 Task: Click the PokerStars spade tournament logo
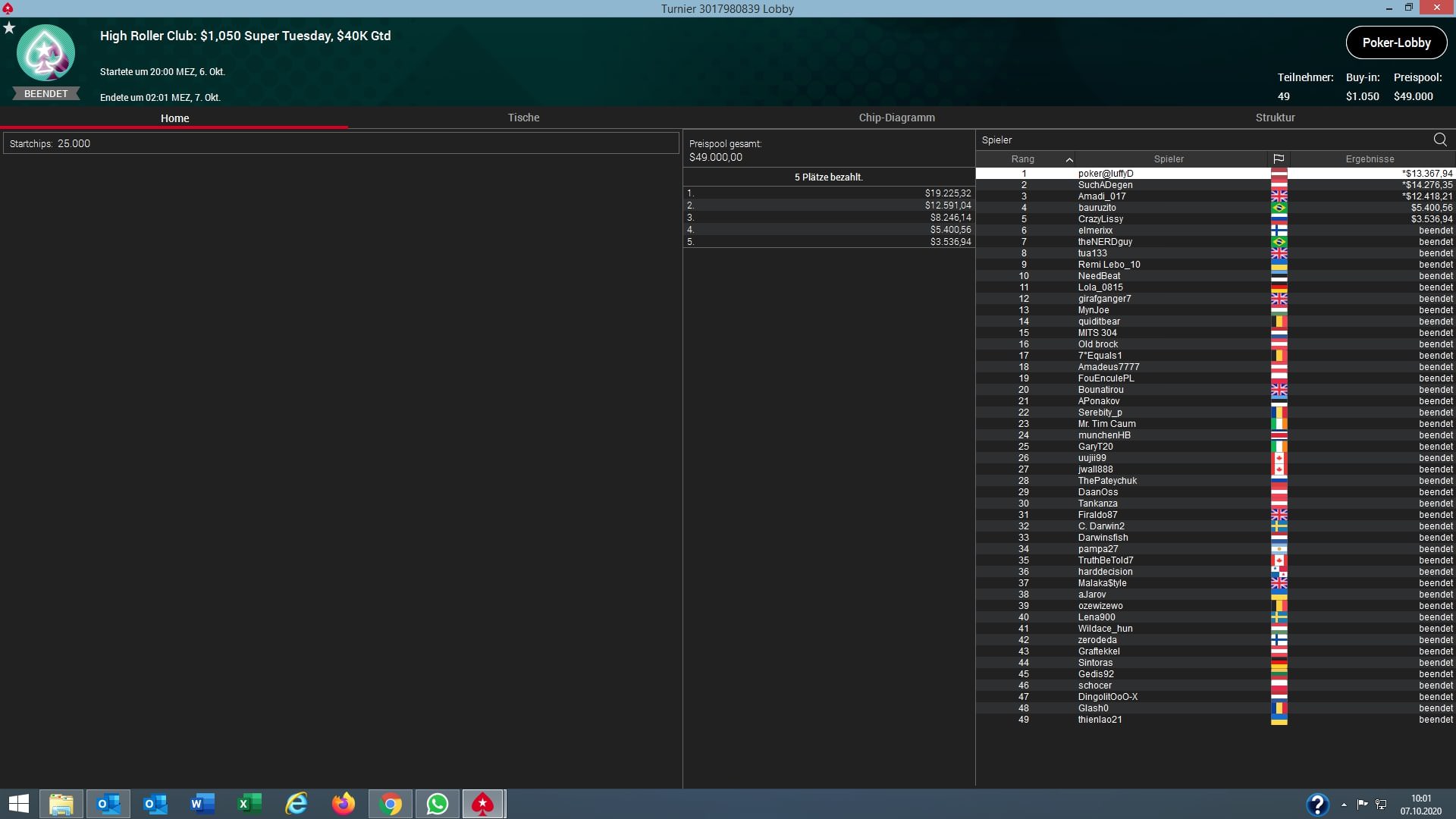tap(45, 53)
